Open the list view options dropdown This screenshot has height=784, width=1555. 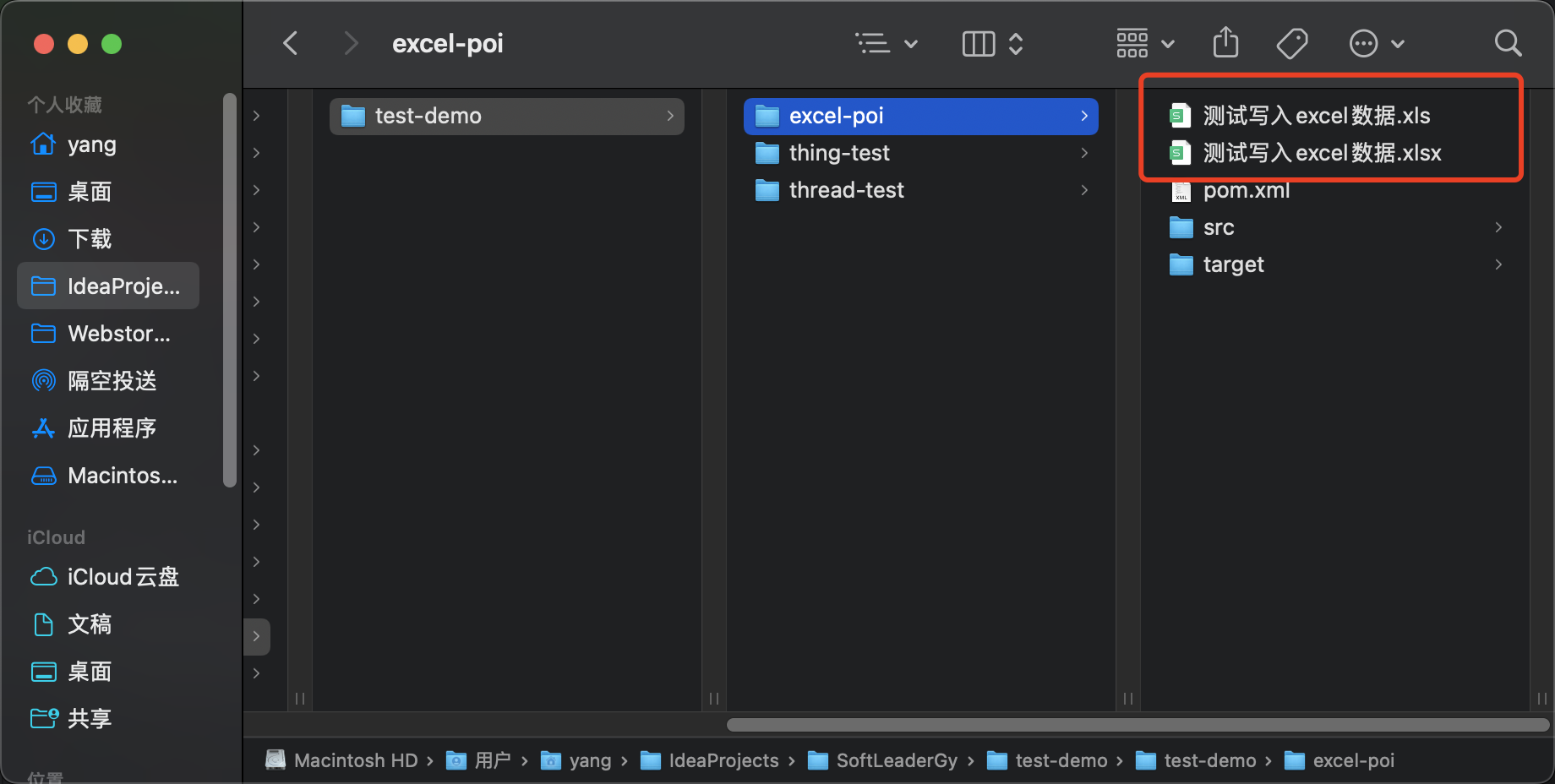click(886, 44)
